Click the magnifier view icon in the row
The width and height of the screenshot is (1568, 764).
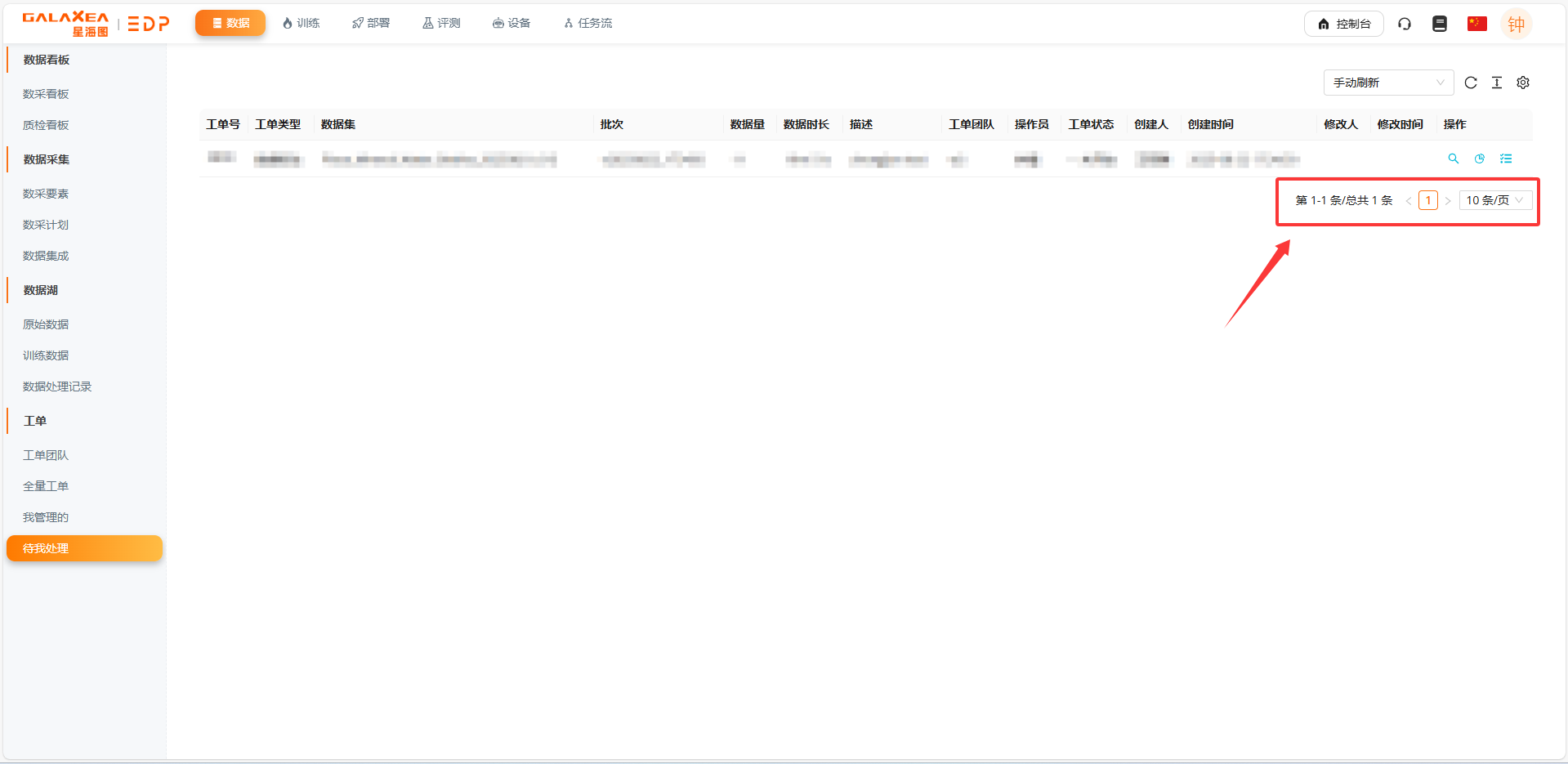(1454, 159)
